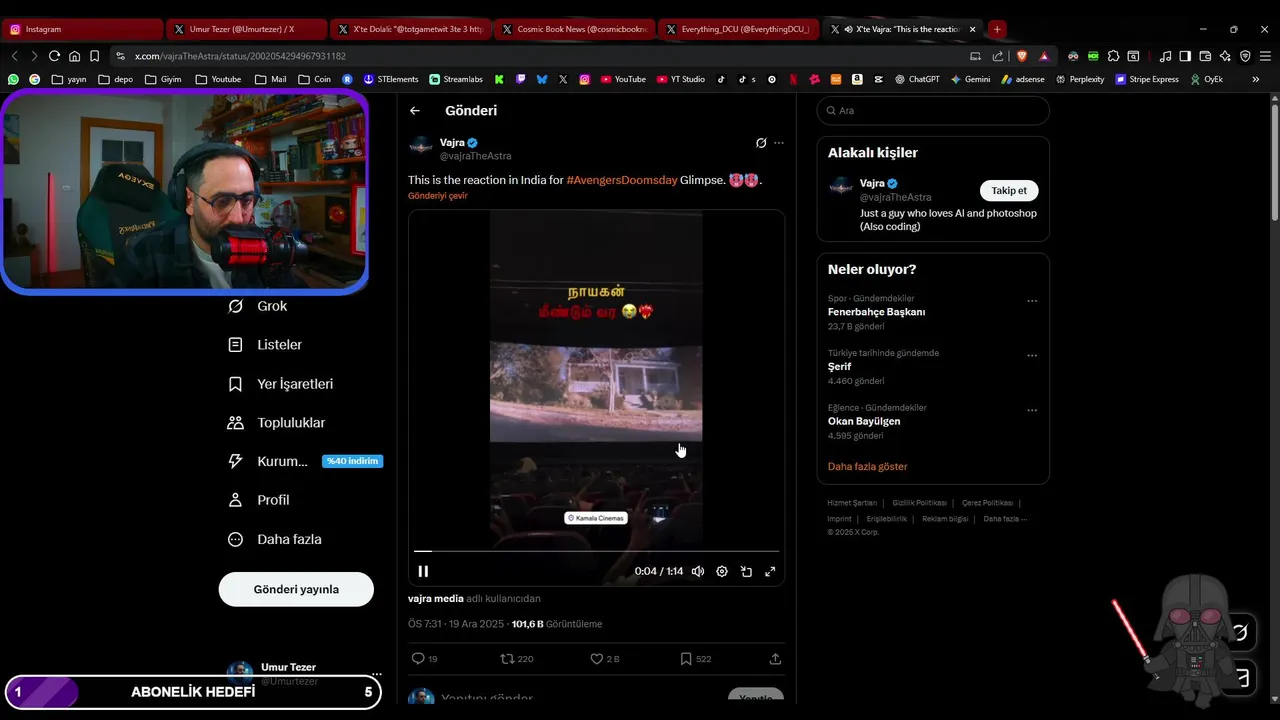Expand the Giyim bookmarks folder

coord(163,79)
